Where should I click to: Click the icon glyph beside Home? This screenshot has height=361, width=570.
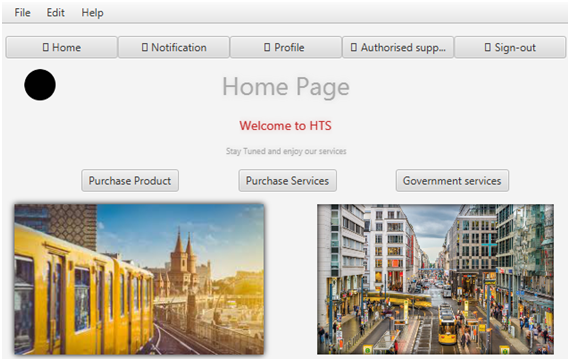click(45, 47)
